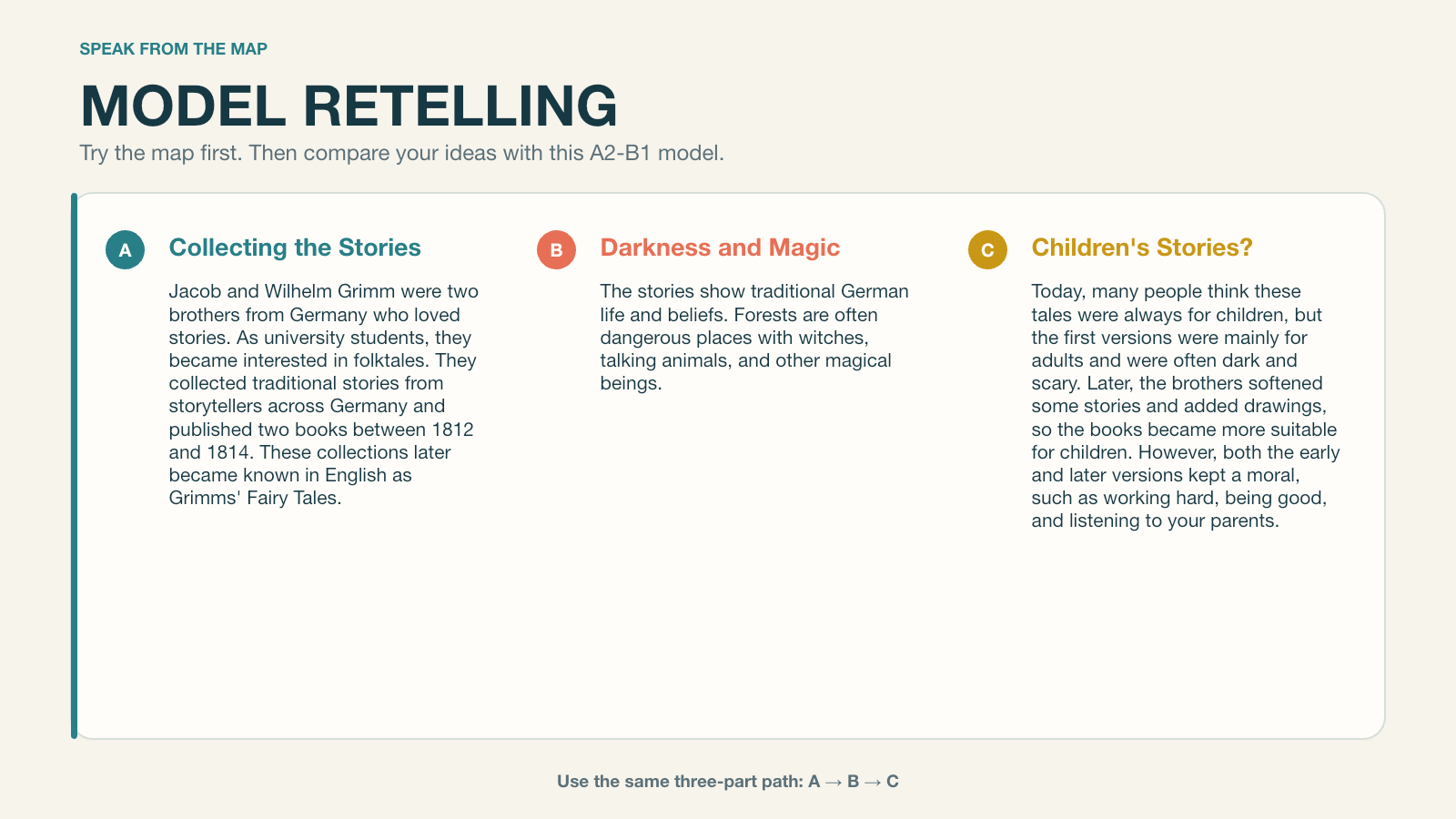Click the coral circle B badge

[556, 249]
